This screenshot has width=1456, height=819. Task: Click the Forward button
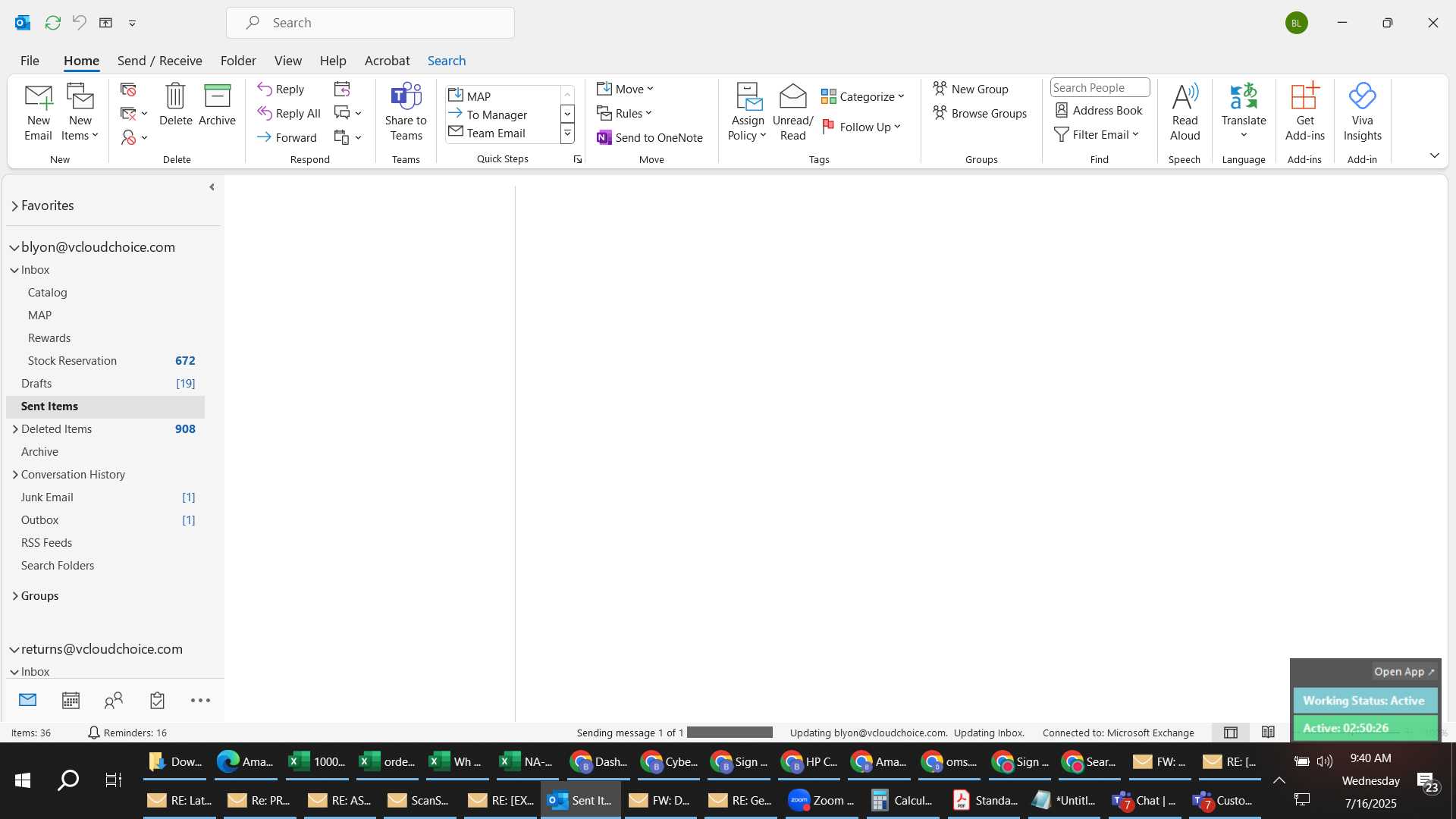287,137
